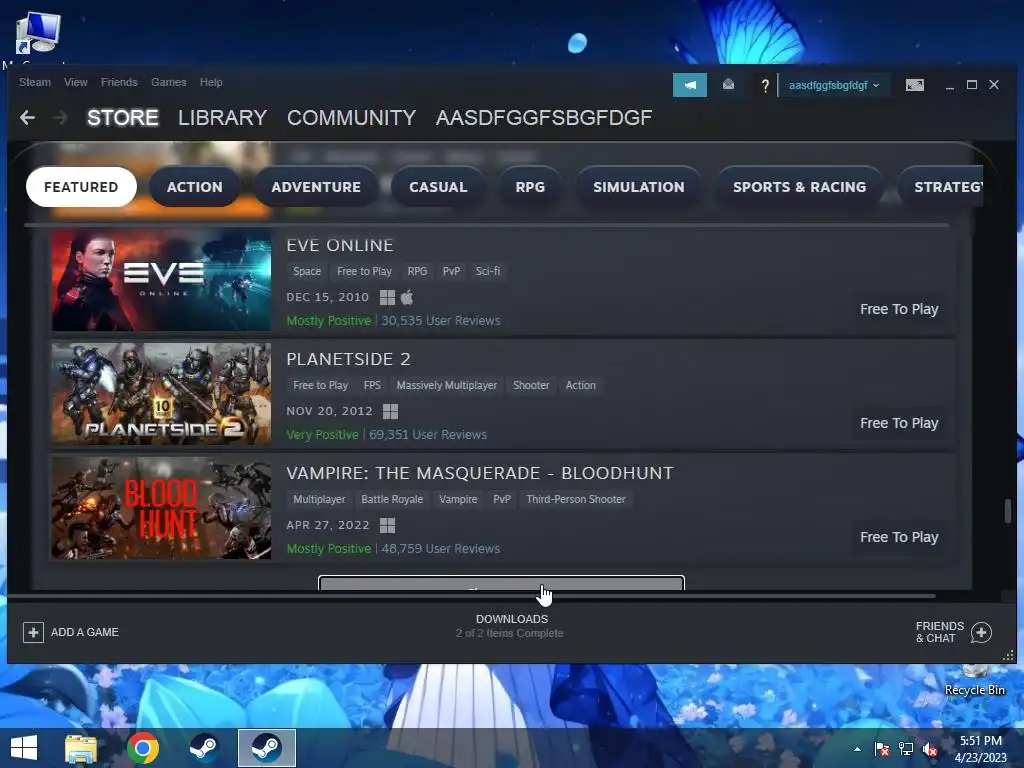
Task: Click Free To Play on Bloodhunt row
Action: coord(899,537)
